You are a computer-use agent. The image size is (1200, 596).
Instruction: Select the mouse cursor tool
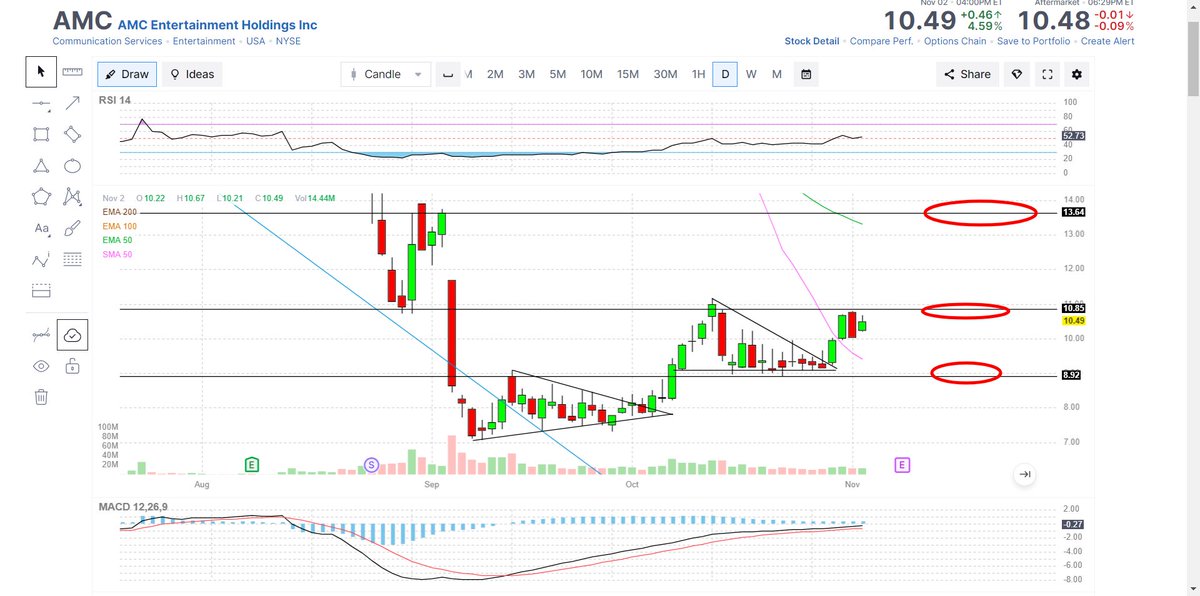coord(41,71)
